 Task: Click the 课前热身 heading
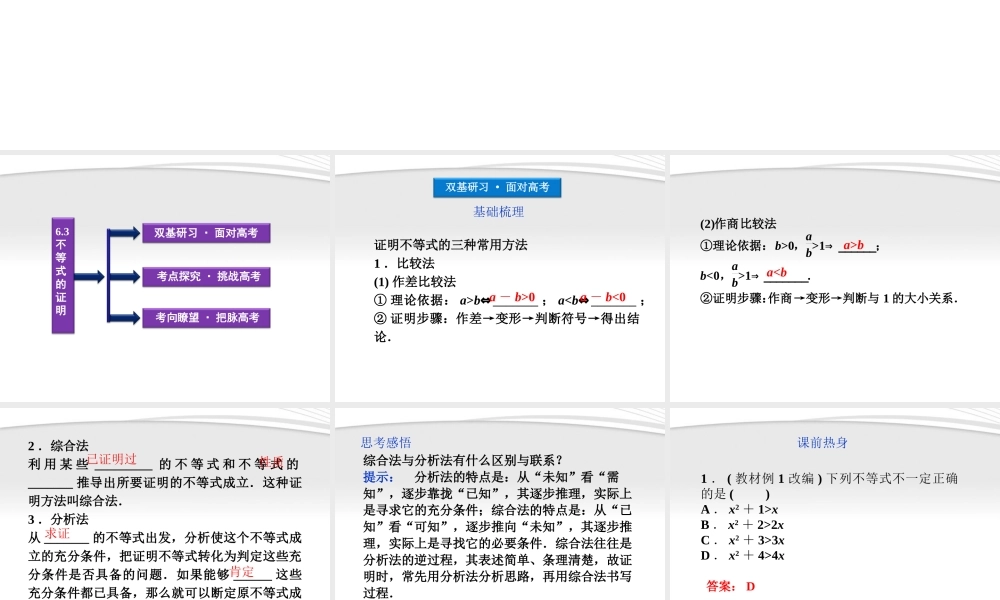[x=822, y=443]
